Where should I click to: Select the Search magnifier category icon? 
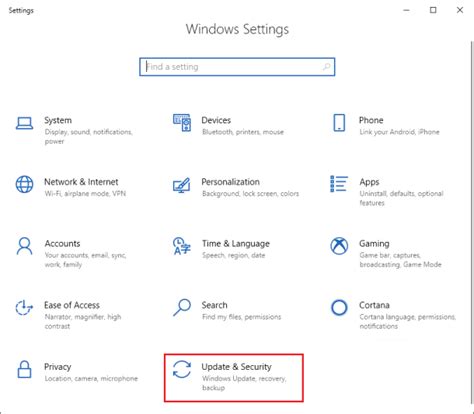coord(182,307)
